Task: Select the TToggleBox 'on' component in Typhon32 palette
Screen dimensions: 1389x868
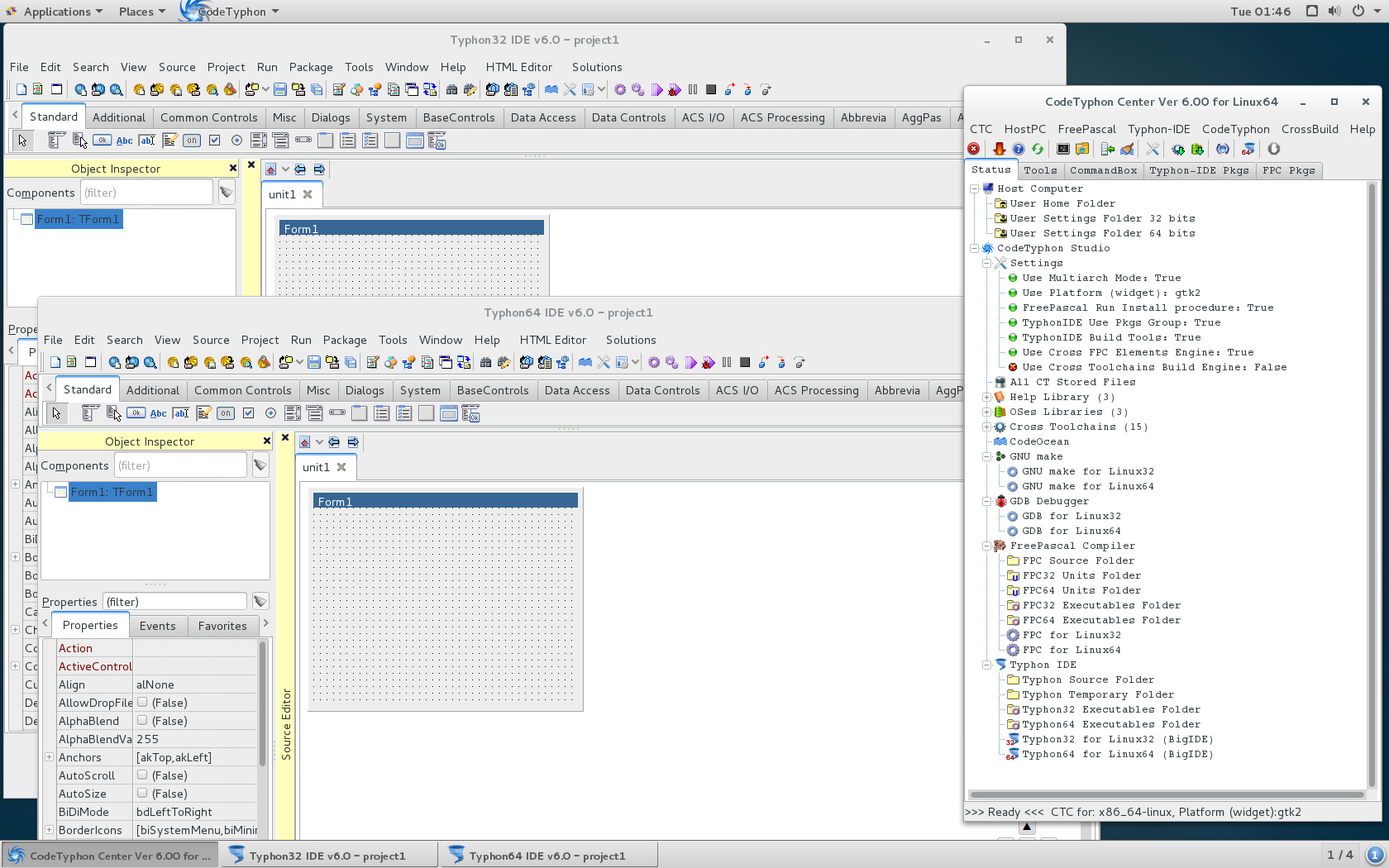Action: 192,141
